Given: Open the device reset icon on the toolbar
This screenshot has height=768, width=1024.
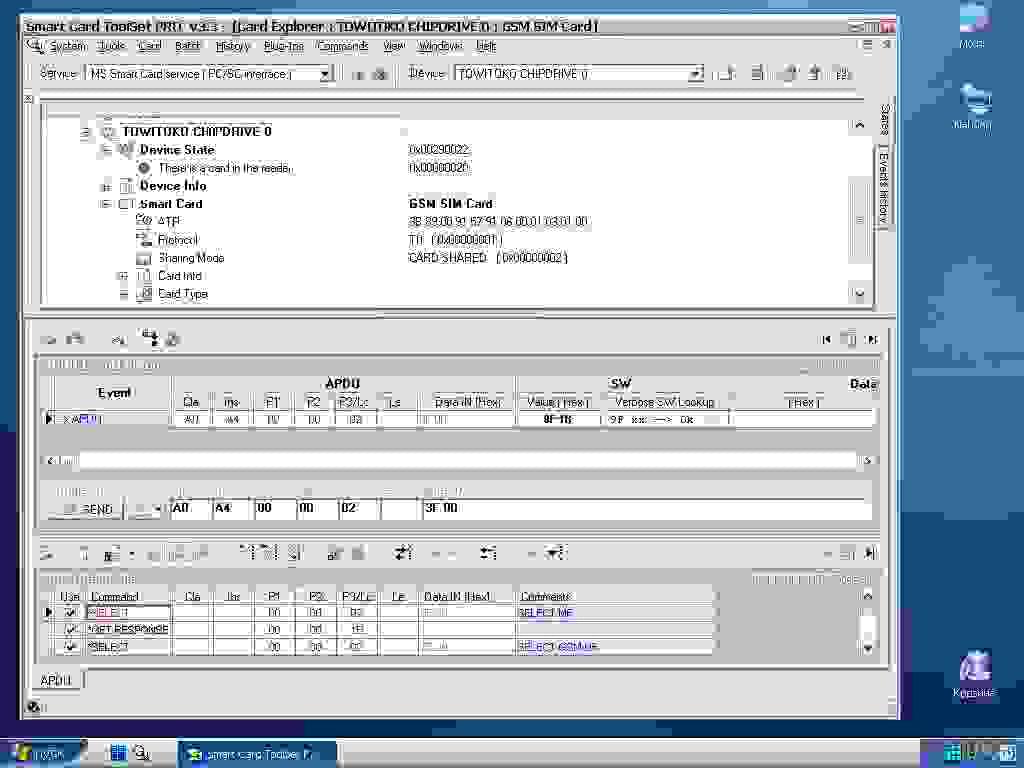Looking at the screenshot, I should tap(786, 73).
